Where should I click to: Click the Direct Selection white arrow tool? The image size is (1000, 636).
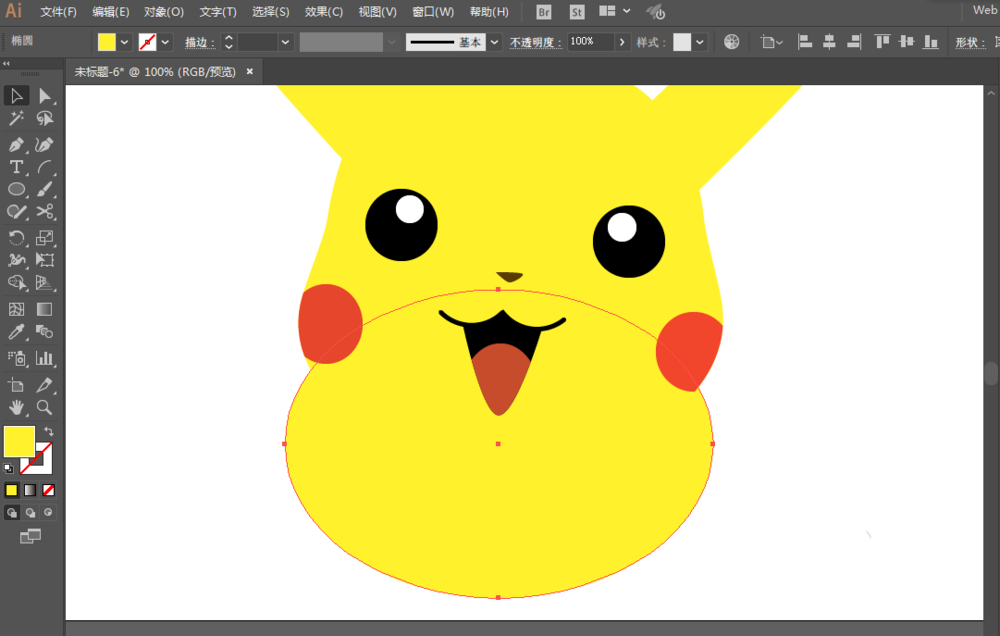(45, 96)
